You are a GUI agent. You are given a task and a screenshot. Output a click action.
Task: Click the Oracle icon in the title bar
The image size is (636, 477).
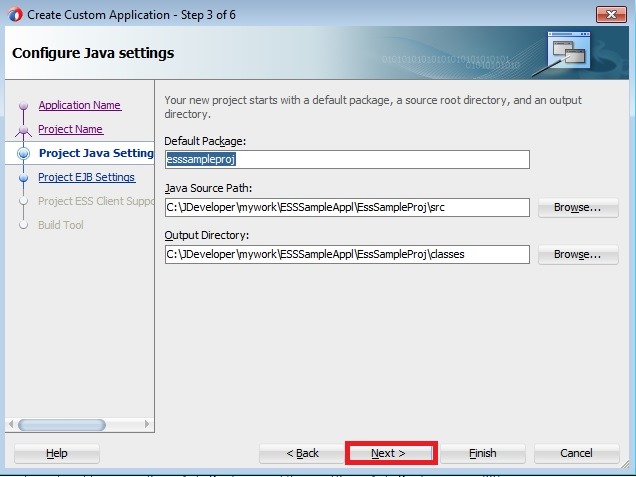tap(15, 14)
